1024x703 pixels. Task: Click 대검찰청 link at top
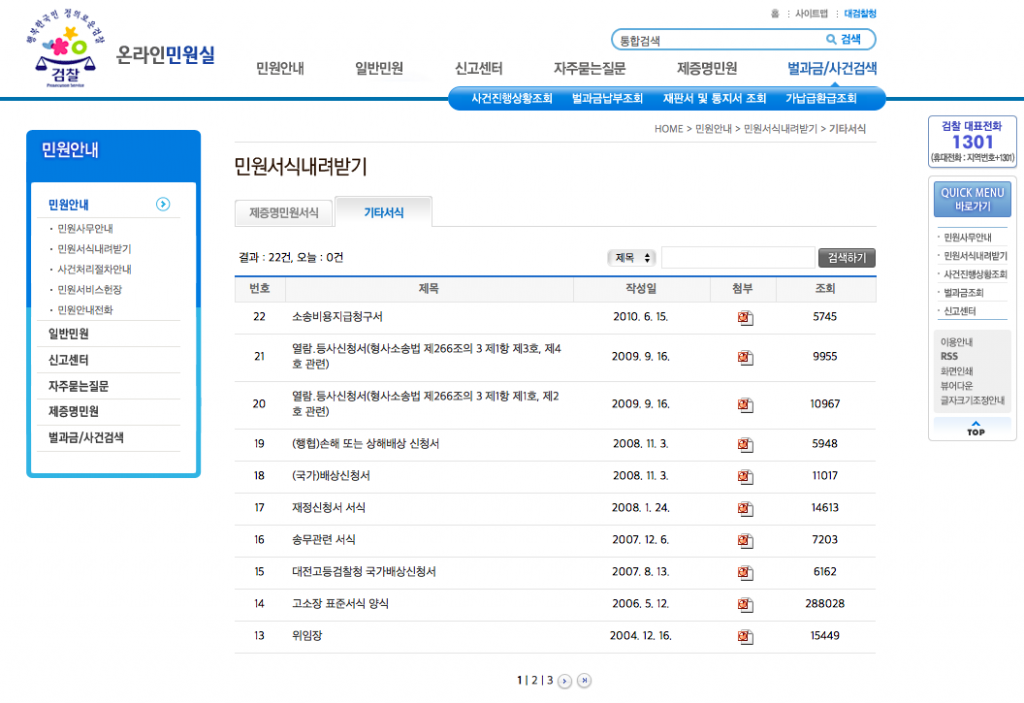(860, 13)
